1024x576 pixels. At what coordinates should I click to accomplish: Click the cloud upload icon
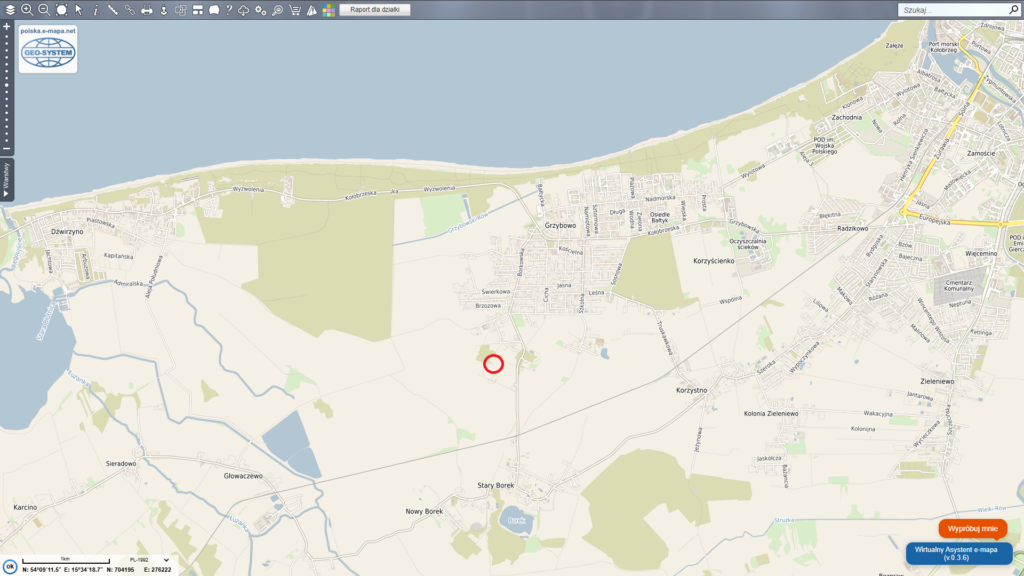point(244,10)
